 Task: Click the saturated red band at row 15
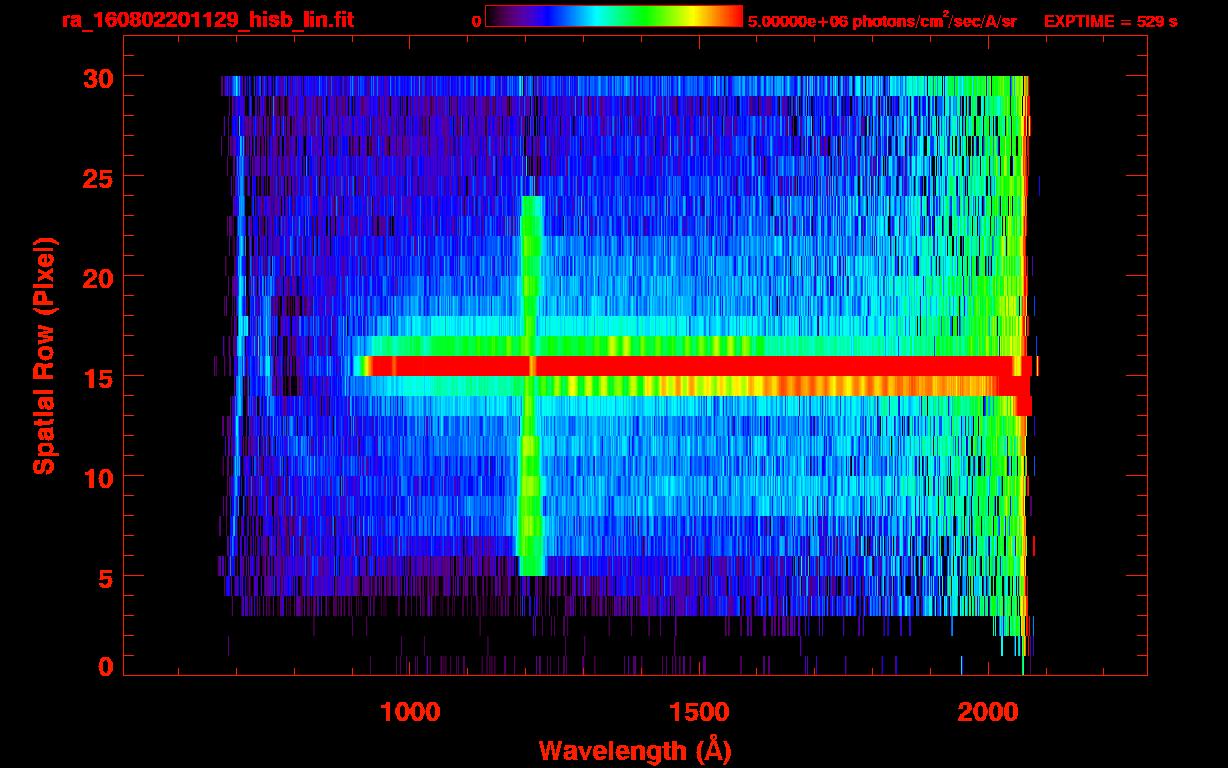click(700, 366)
